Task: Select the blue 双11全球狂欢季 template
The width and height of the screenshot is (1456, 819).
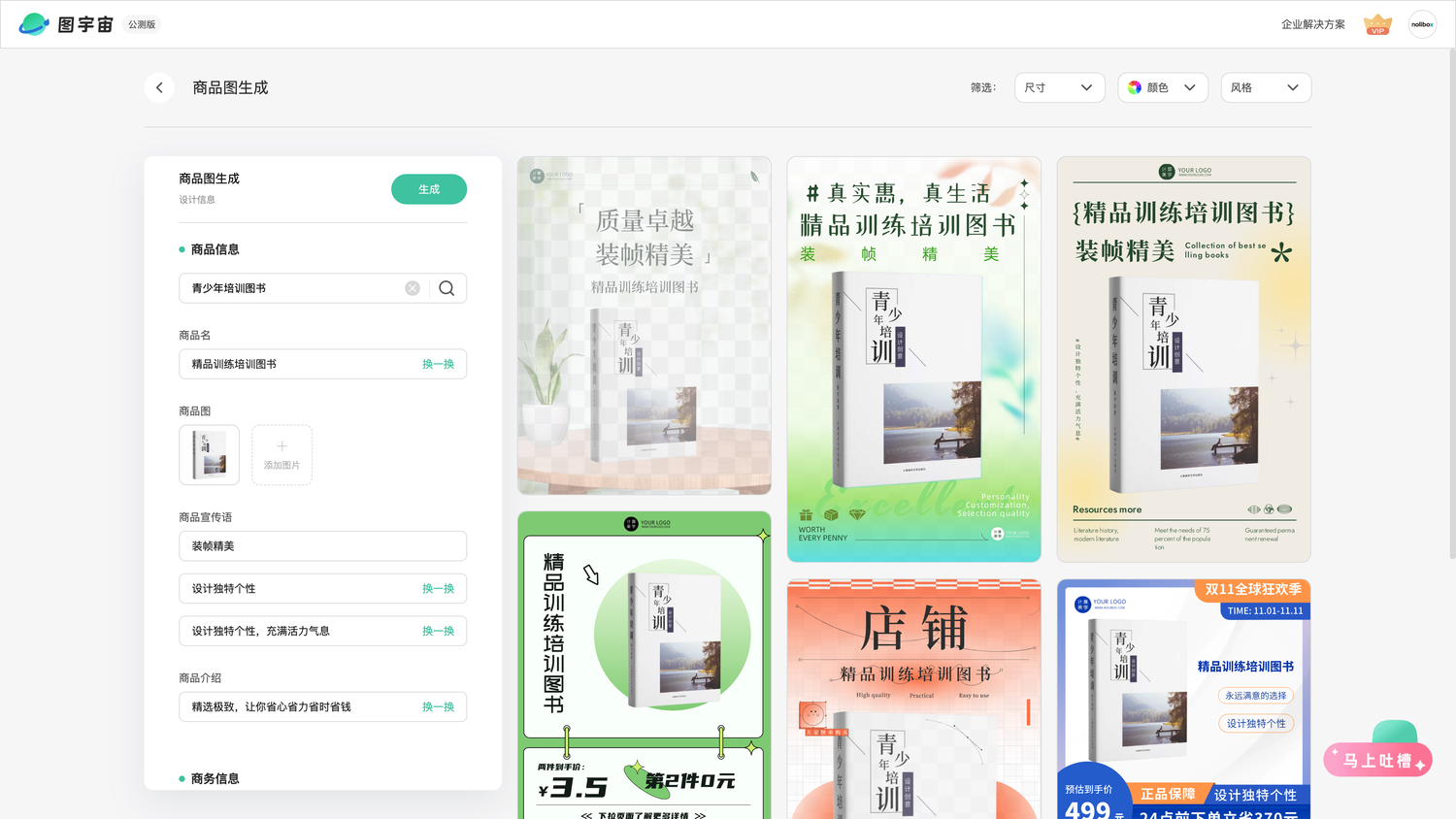Action: tap(1184, 700)
